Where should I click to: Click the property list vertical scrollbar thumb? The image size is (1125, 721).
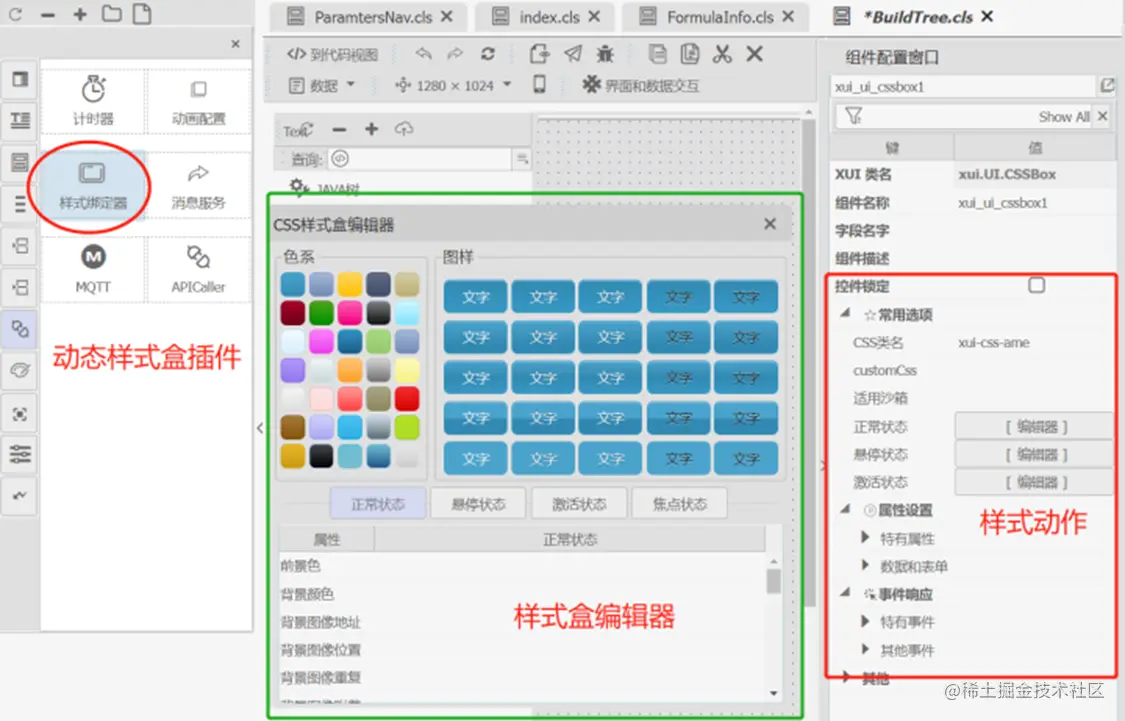773,581
